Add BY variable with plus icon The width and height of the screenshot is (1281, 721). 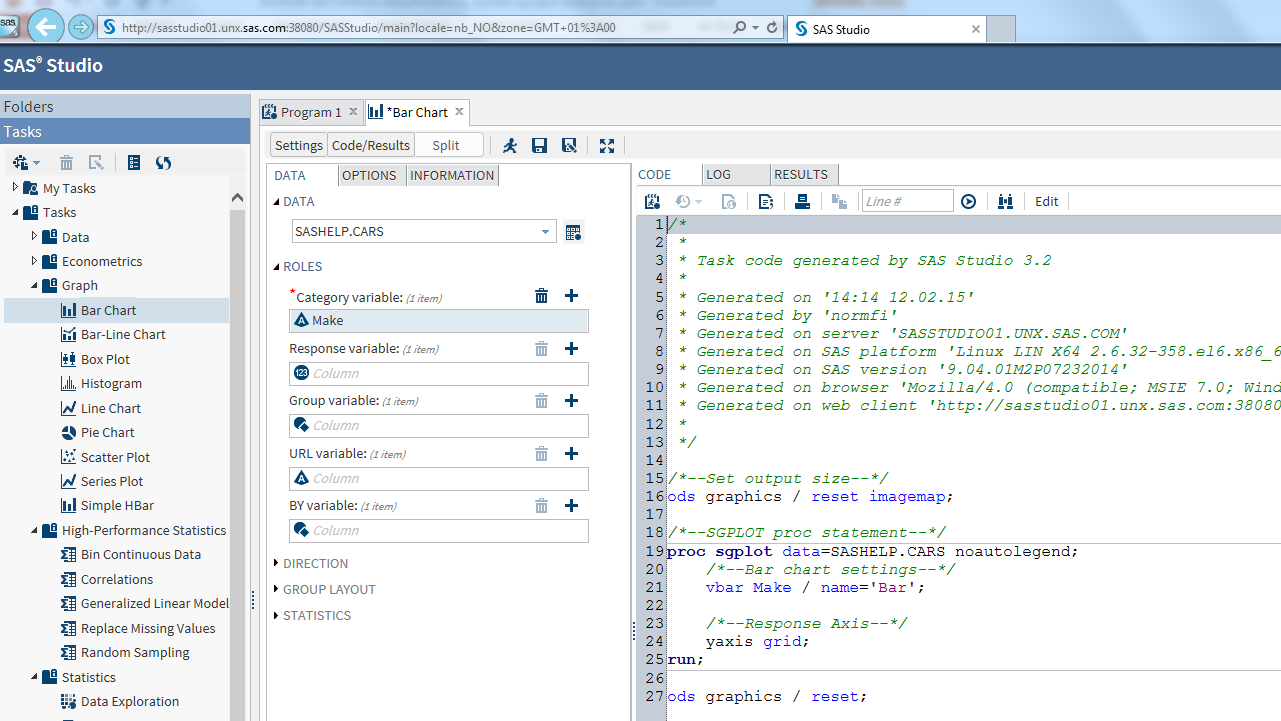572,505
